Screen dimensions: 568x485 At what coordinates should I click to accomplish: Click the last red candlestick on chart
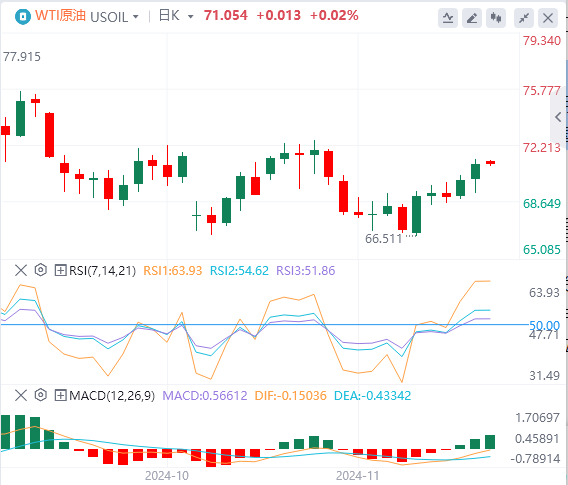[x=490, y=163]
